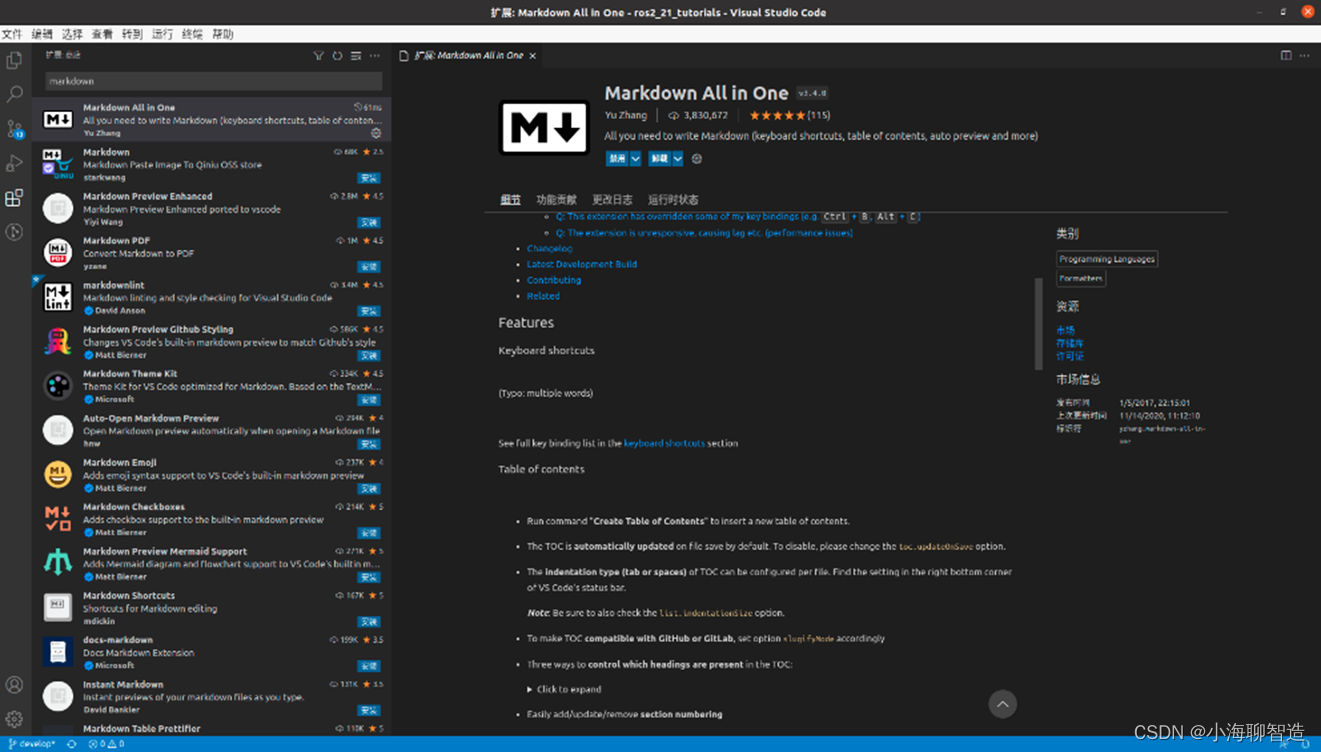
Task: Select Instant Markdown in results list
Action: tap(211, 697)
